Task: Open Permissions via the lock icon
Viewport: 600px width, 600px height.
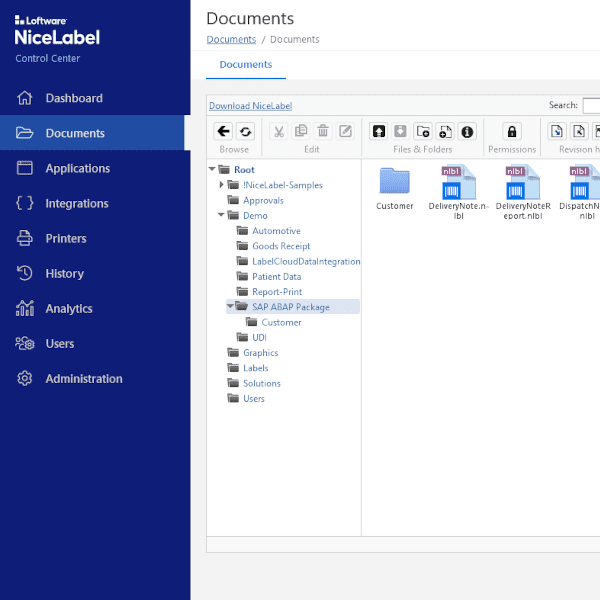Action: pos(512,132)
